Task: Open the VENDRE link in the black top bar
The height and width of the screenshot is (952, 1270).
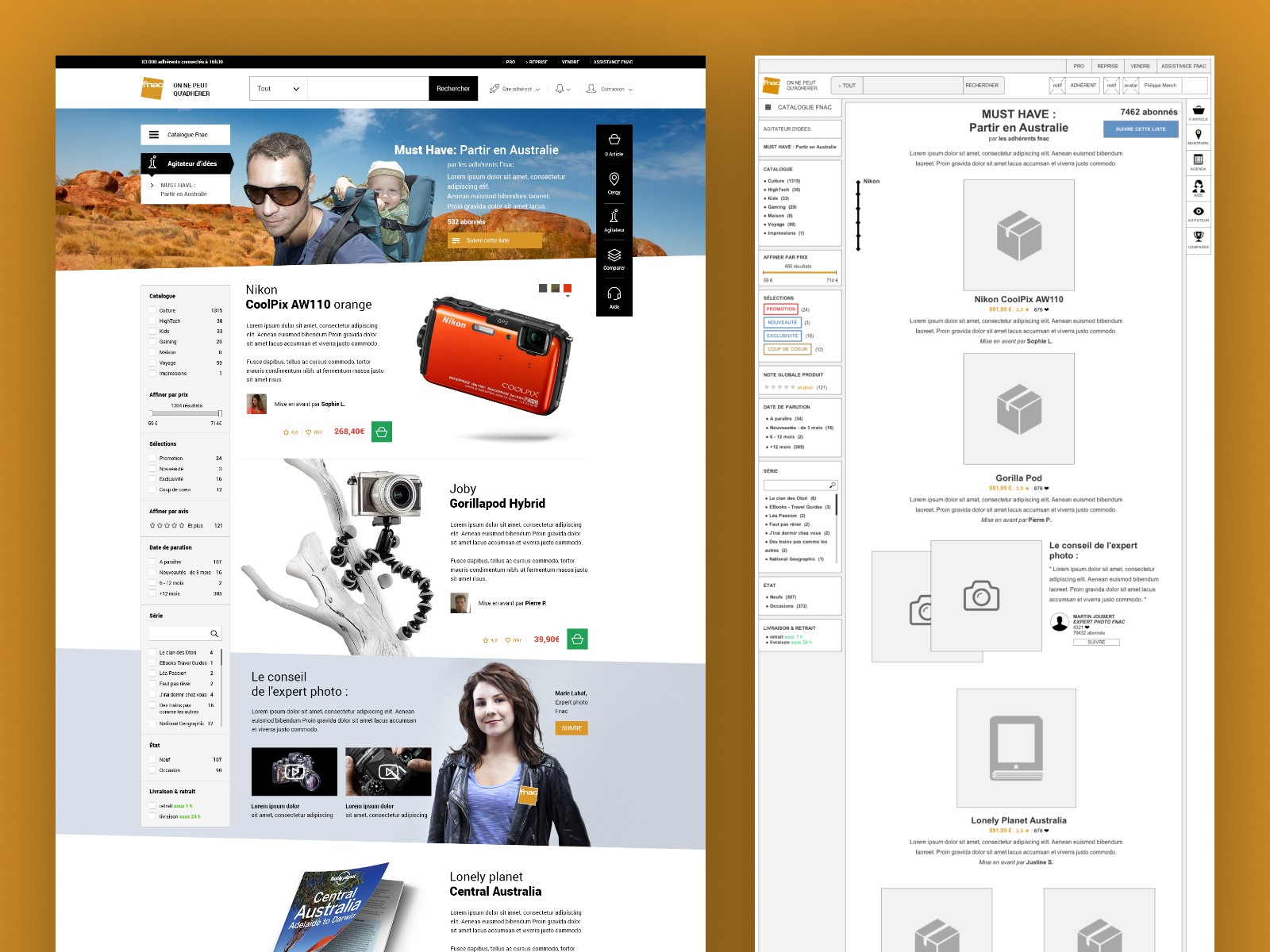Action: [x=571, y=62]
